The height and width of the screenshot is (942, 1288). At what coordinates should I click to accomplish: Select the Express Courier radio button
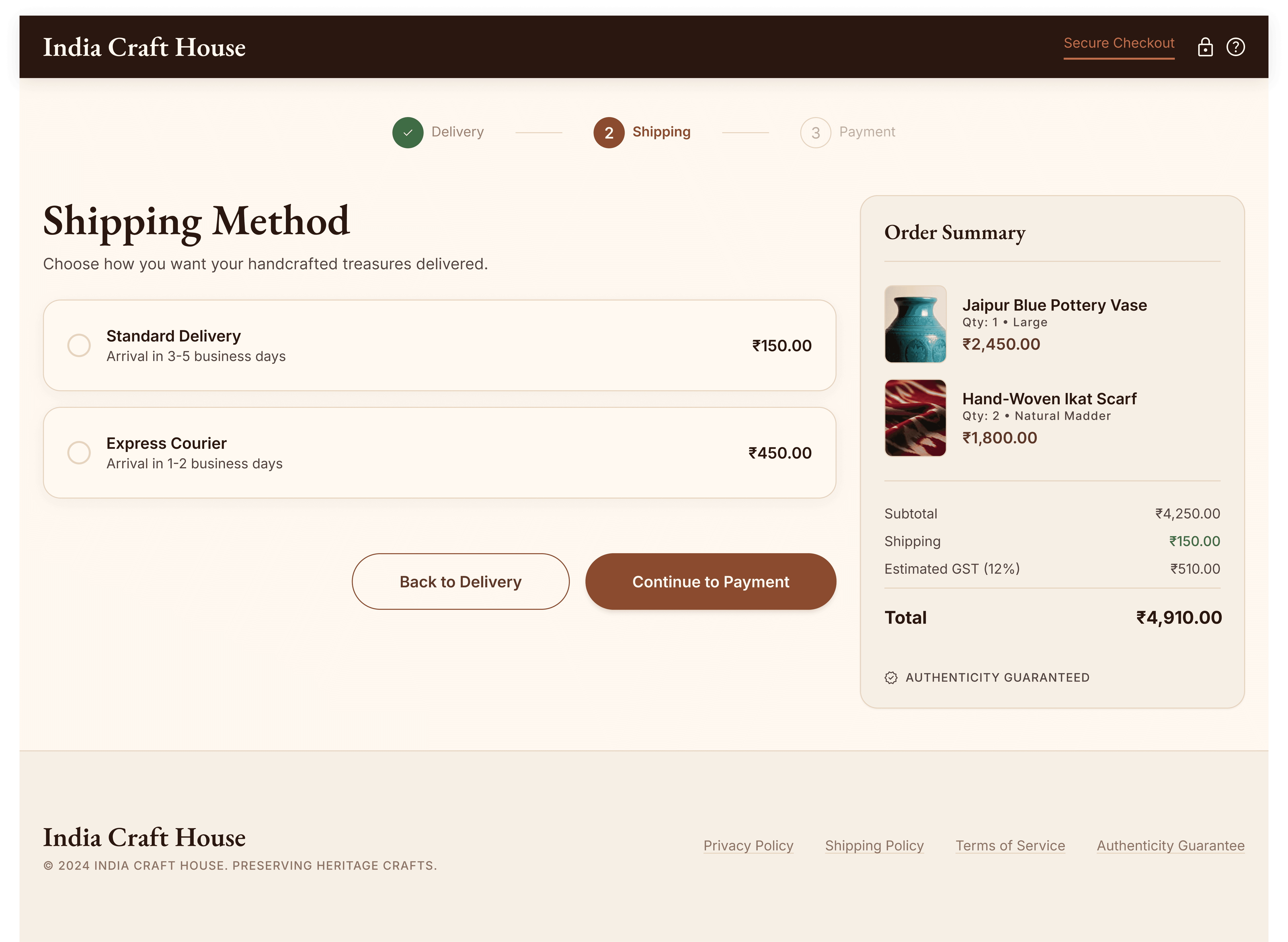(x=79, y=453)
